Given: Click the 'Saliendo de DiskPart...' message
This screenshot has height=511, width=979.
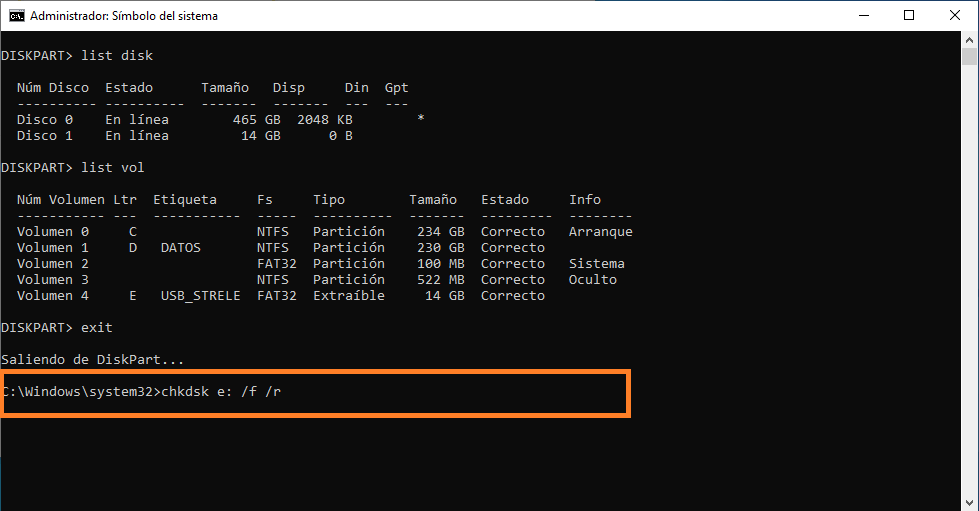Looking at the screenshot, I should (93, 360).
